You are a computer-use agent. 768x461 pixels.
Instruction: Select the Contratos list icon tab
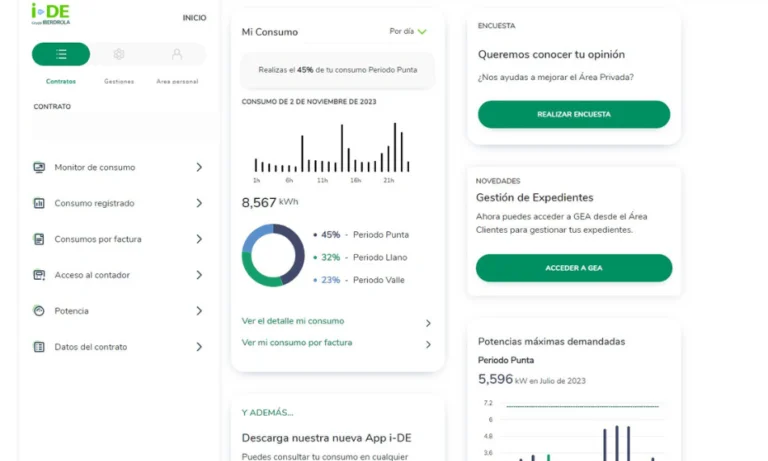[x=61, y=54]
